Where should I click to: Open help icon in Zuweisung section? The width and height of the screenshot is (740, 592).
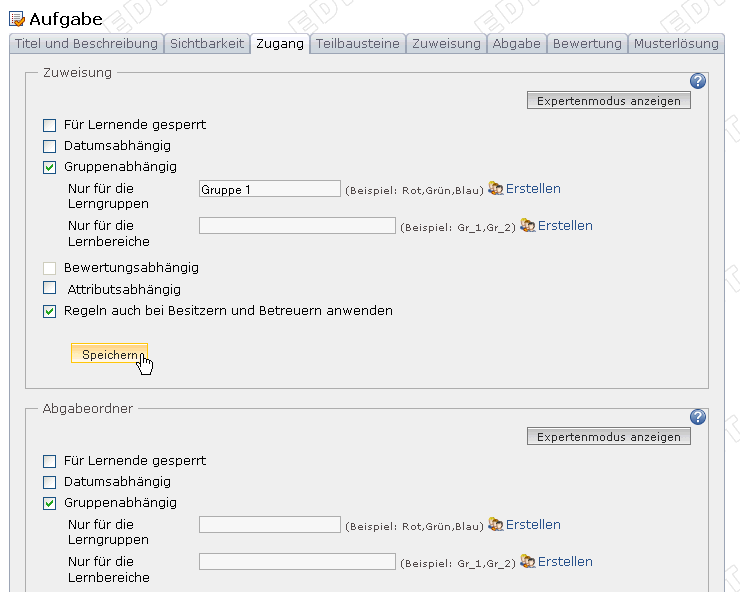698,81
